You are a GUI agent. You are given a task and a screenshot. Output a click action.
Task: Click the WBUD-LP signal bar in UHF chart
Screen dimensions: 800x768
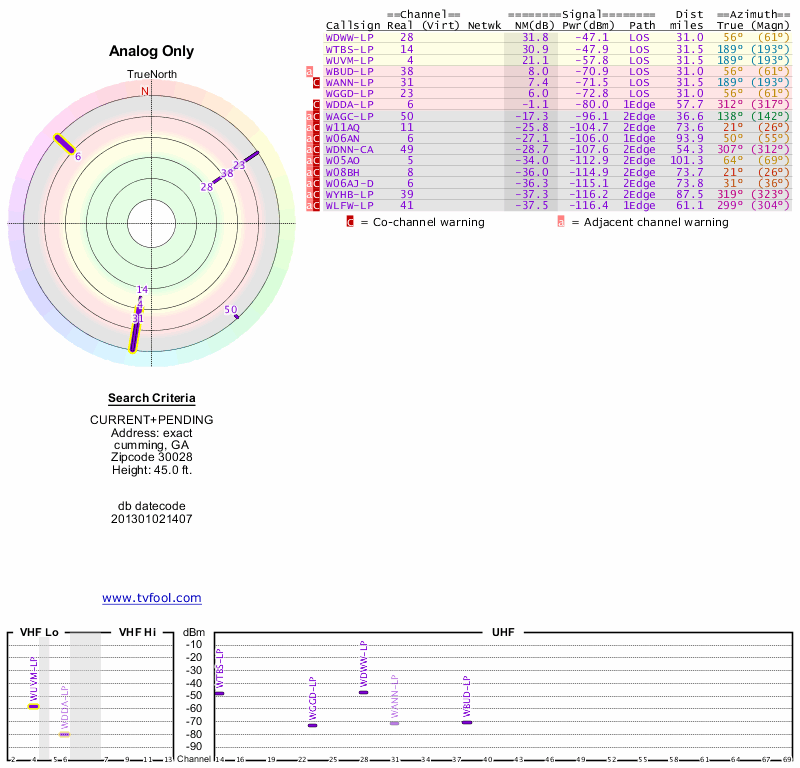(466, 722)
